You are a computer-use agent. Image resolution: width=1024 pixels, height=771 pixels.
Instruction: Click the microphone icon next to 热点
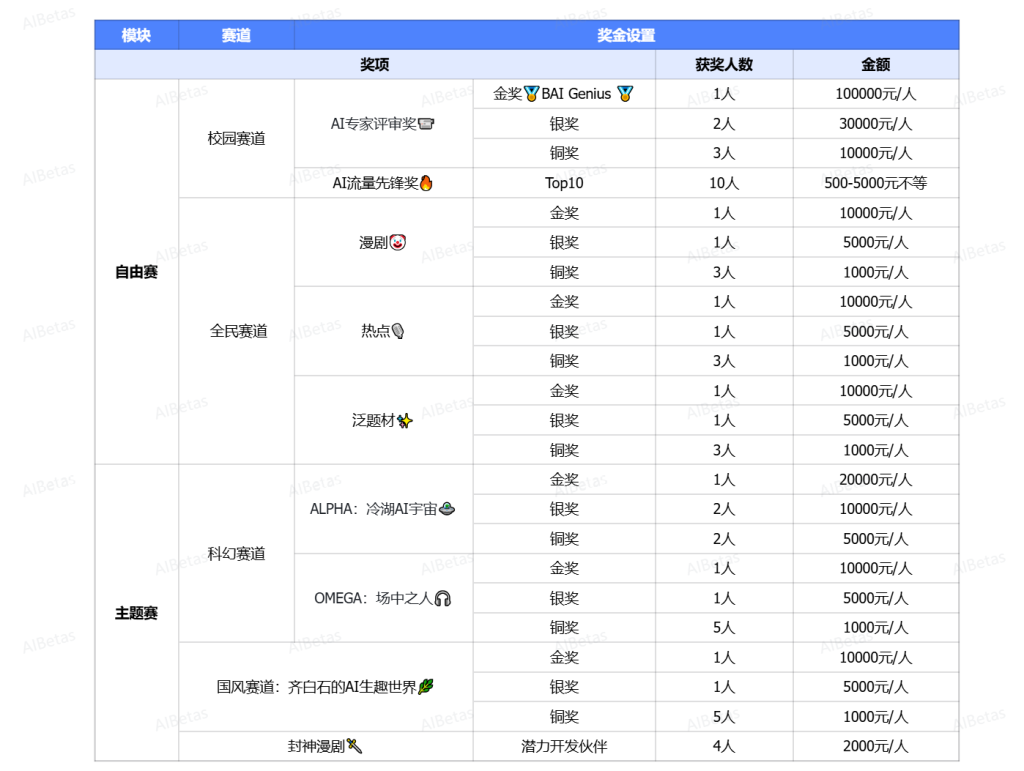[x=398, y=332]
